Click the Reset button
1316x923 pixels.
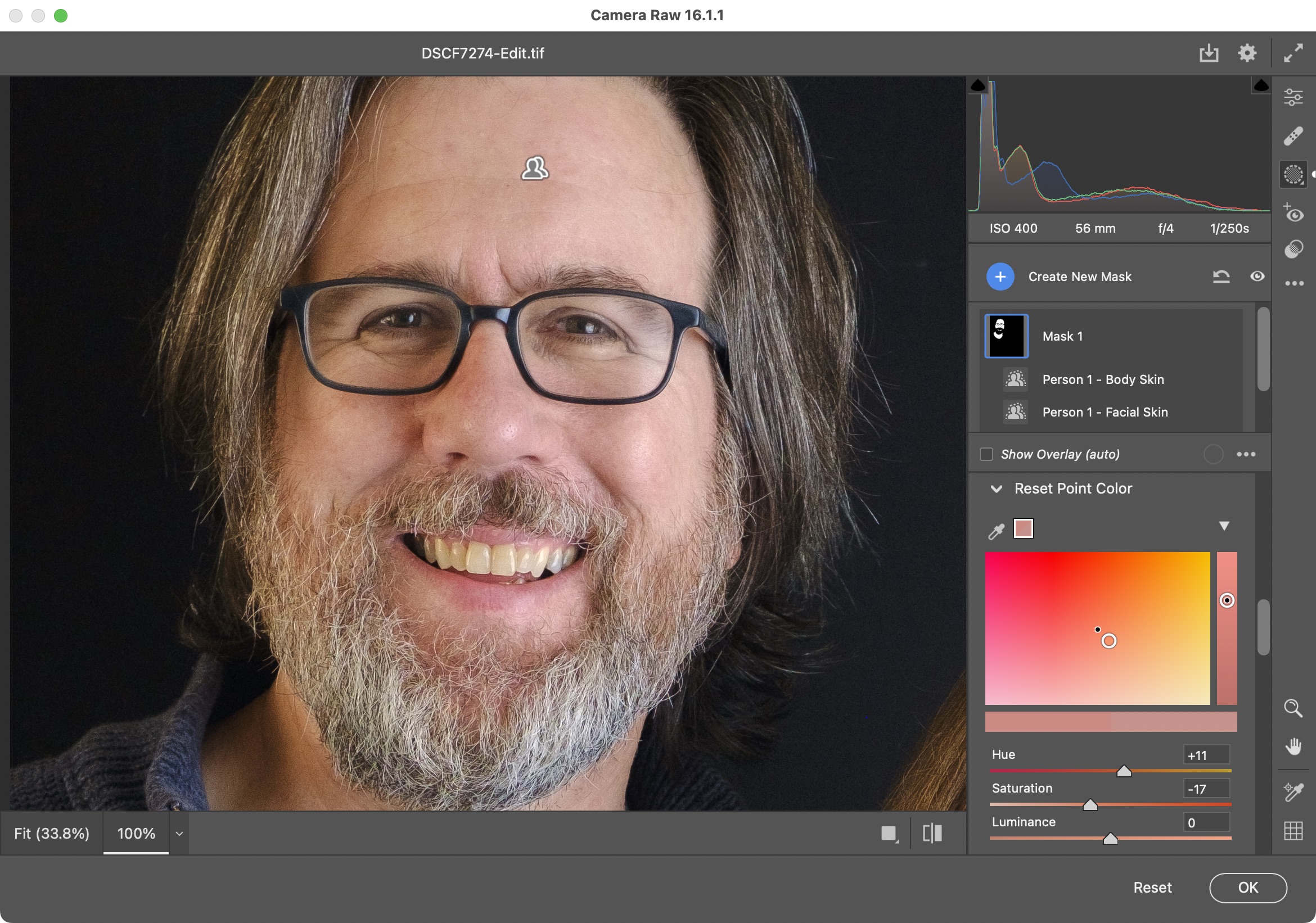click(1152, 888)
